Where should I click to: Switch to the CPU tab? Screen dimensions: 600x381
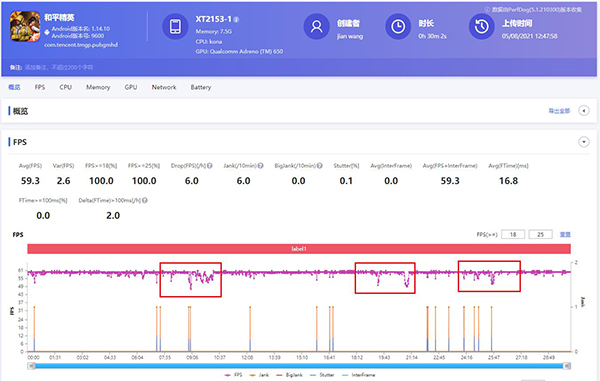(x=65, y=87)
